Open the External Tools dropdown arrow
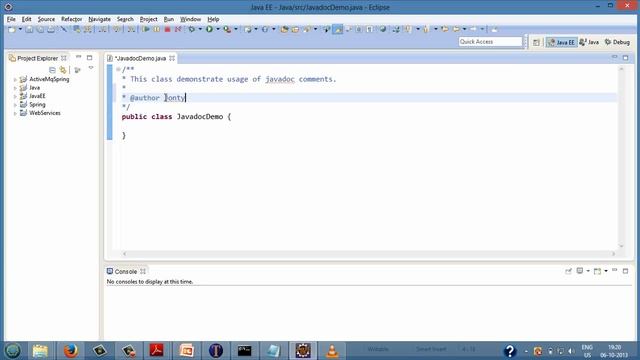 (x=236, y=29)
